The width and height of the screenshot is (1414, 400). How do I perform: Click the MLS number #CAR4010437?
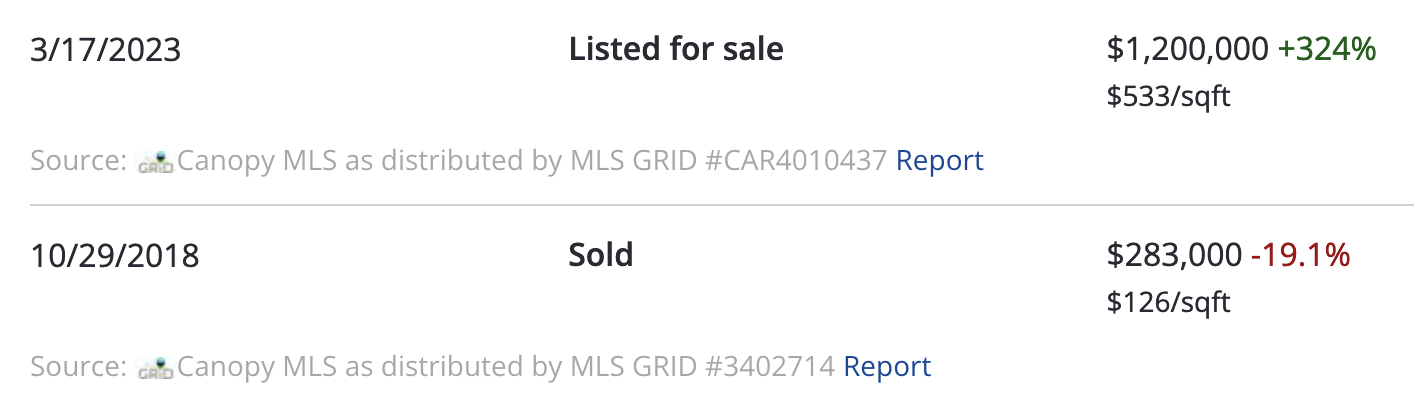[x=796, y=160]
